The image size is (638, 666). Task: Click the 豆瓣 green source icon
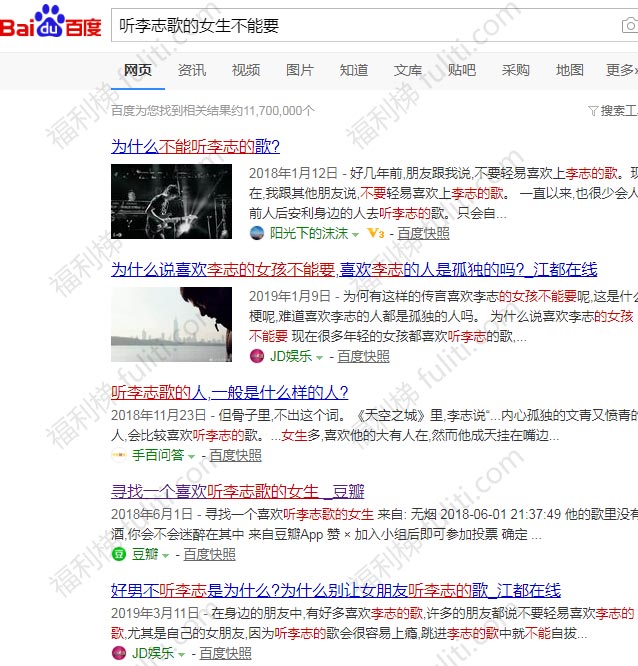pos(118,554)
